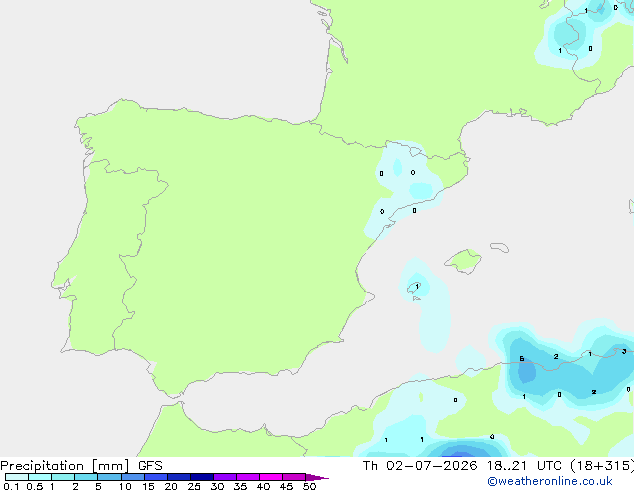Select the 25–30 mm legend swatch
The height and width of the screenshot is (490, 634).
[202, 477]
